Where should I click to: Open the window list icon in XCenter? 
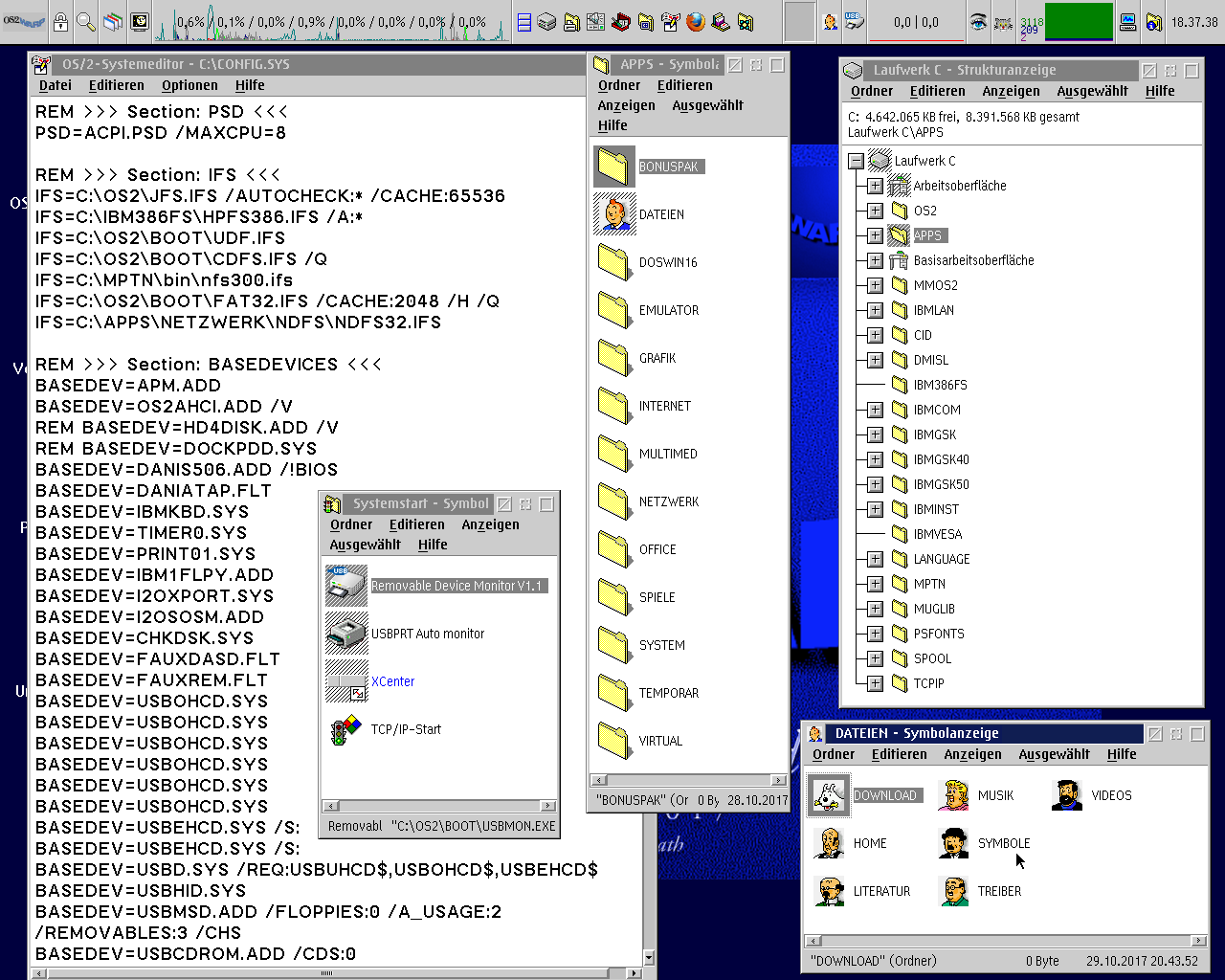click(113, 21)
